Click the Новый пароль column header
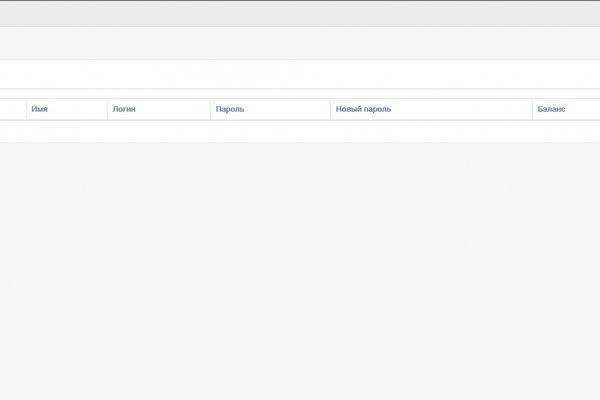Image resolution: width=600 pixels, height=400 pixels. tap(364, 109)
